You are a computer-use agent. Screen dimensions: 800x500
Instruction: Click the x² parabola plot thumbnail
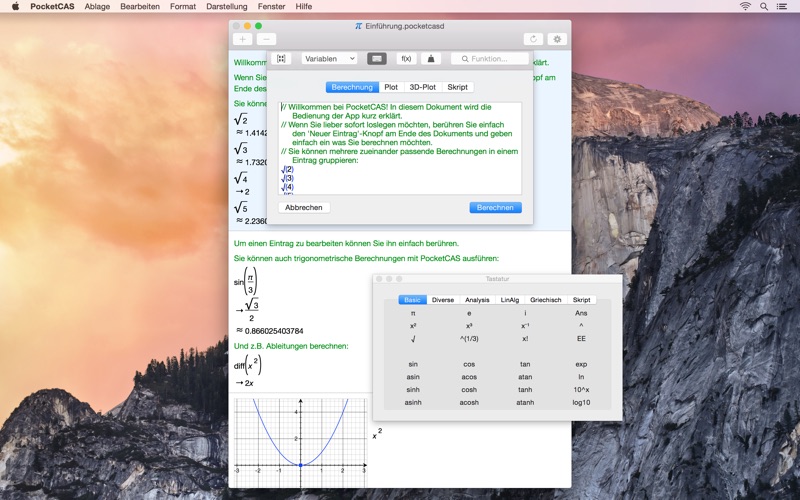(301, 442)
